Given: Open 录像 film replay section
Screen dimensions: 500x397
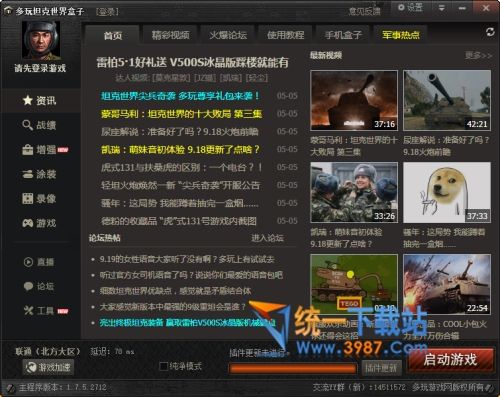Looking at the screenshot, I should (39, 199).
